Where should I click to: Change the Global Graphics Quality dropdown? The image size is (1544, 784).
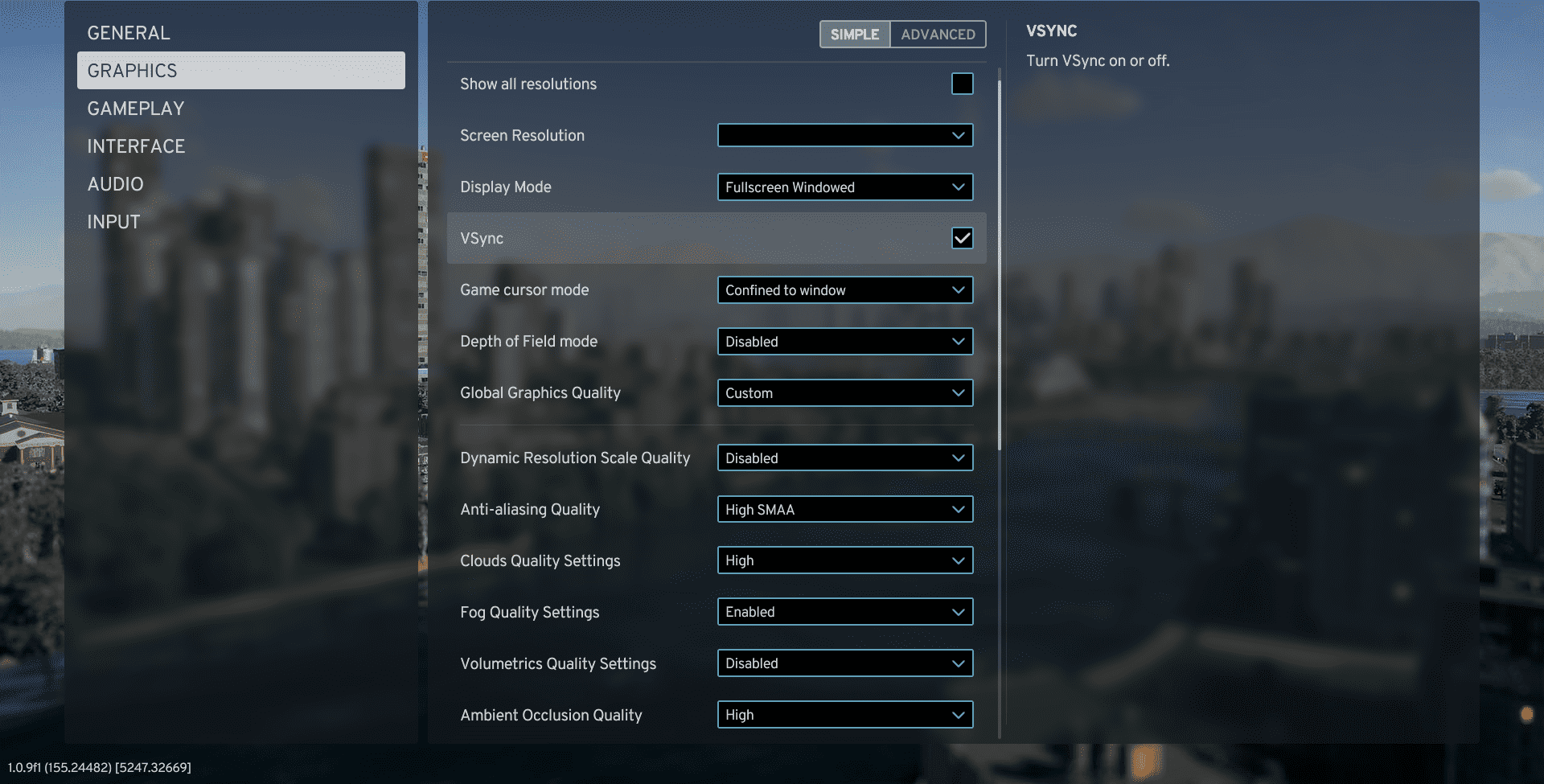click(844, 393)
